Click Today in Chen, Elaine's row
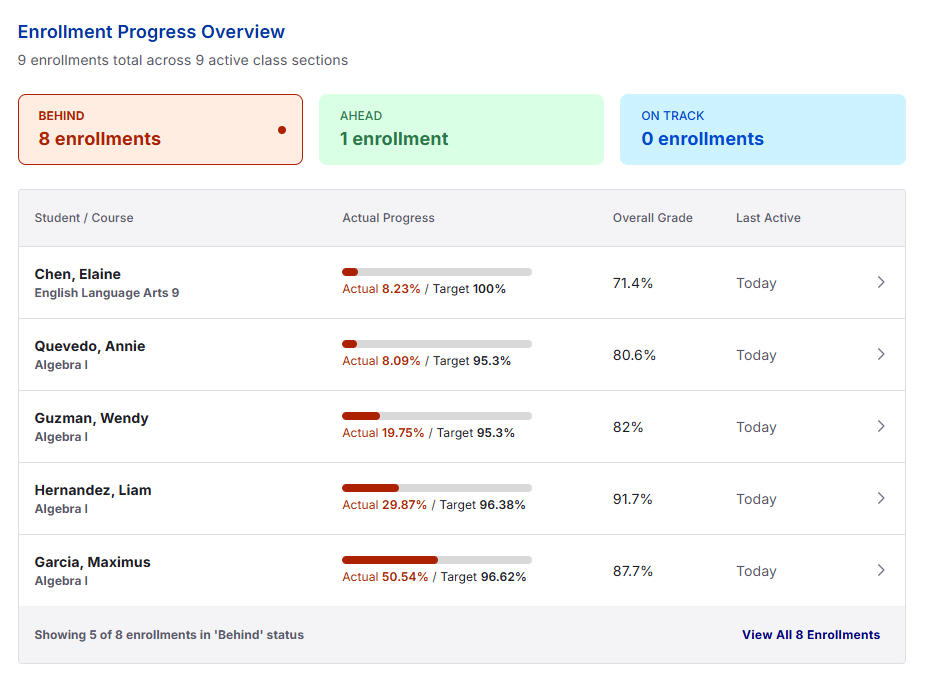The image size is (925, 674). (x=756, y=283)
